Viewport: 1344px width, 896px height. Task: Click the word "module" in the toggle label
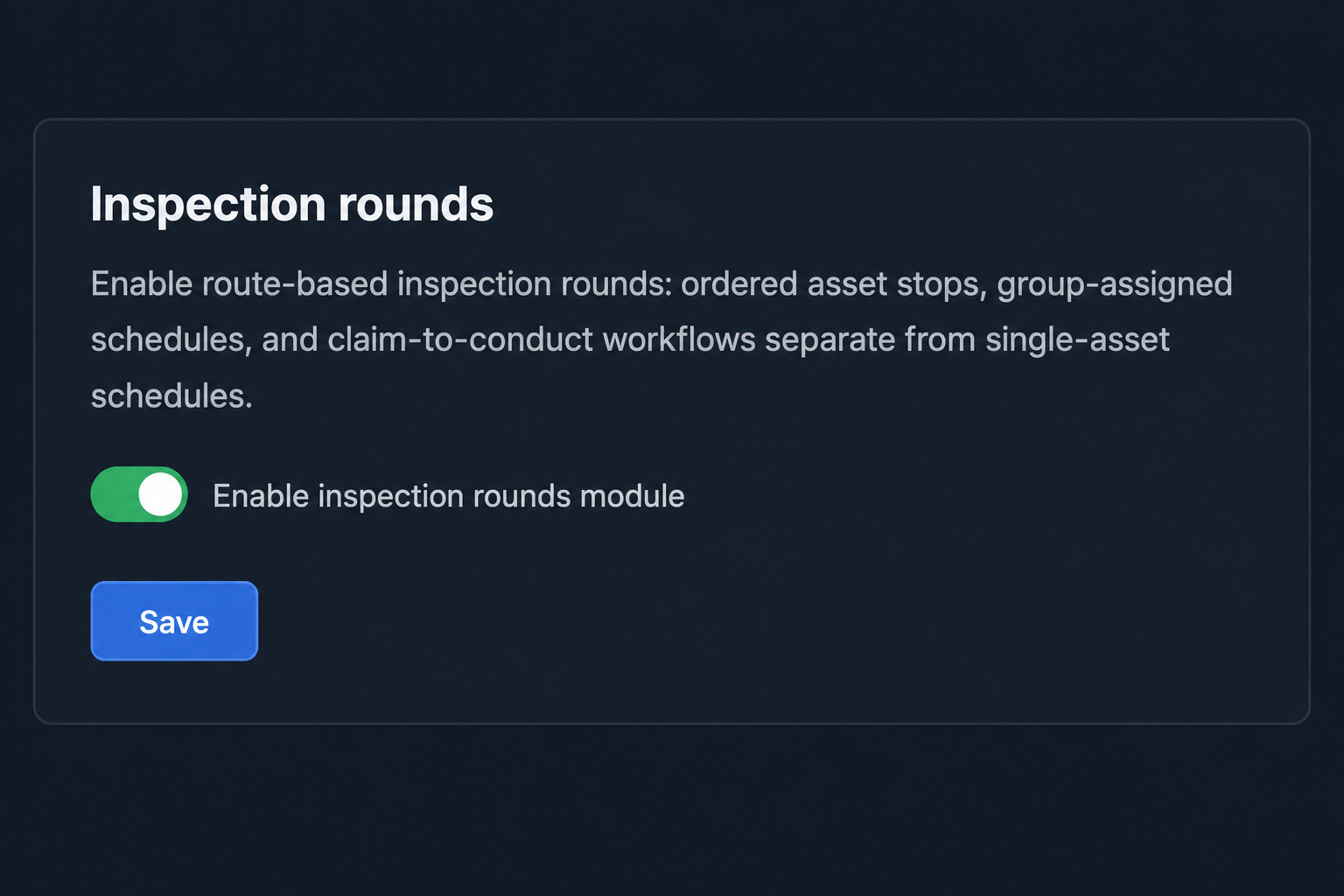[x=632, y=496]
